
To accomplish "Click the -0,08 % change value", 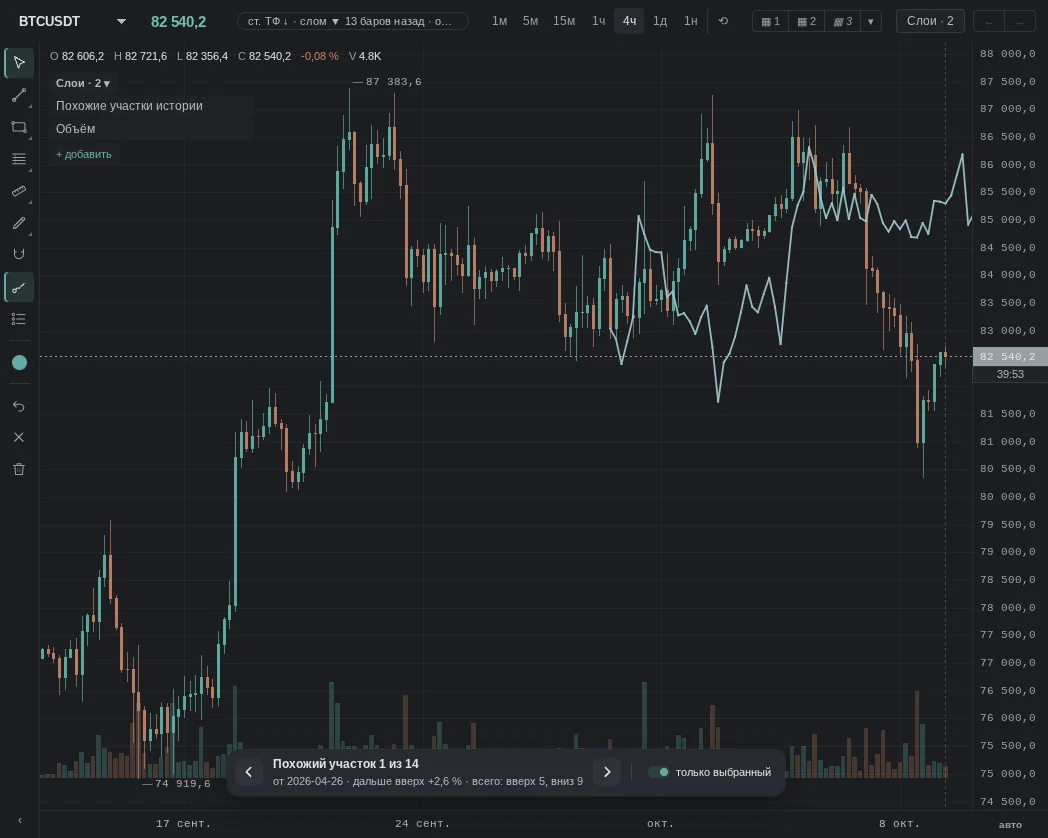I will (319, 56).
